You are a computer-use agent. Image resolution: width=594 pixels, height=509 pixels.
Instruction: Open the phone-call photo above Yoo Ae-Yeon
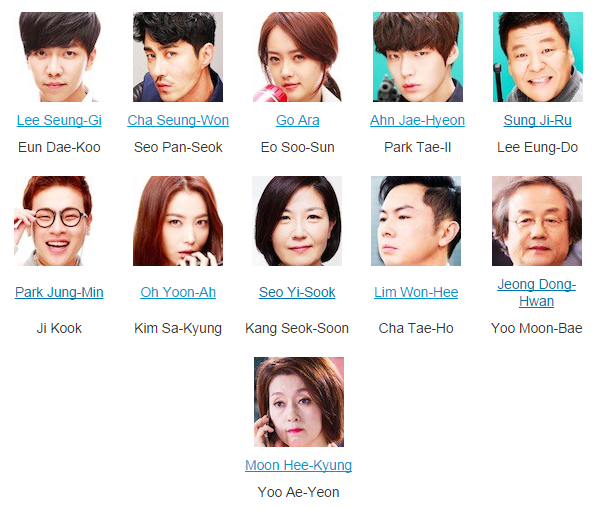coord(299,402)
